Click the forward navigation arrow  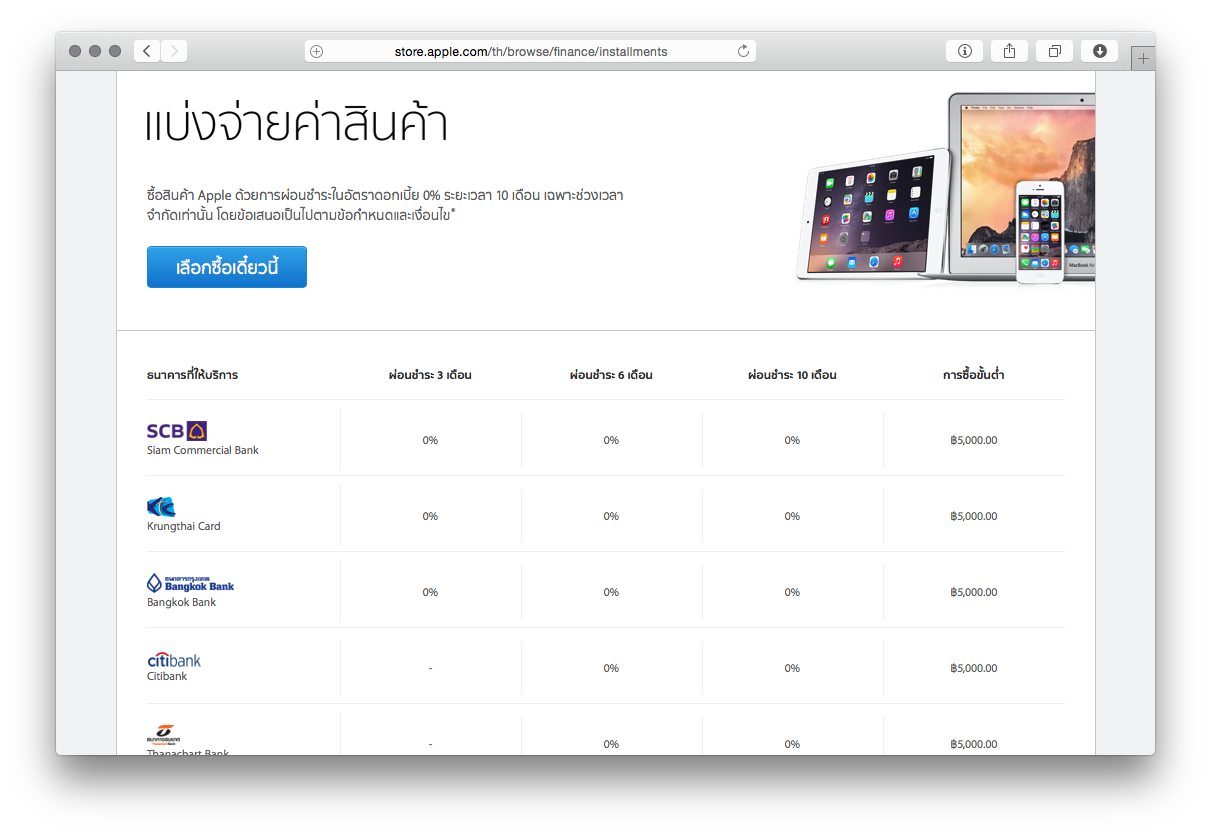(x=174, y=51)
